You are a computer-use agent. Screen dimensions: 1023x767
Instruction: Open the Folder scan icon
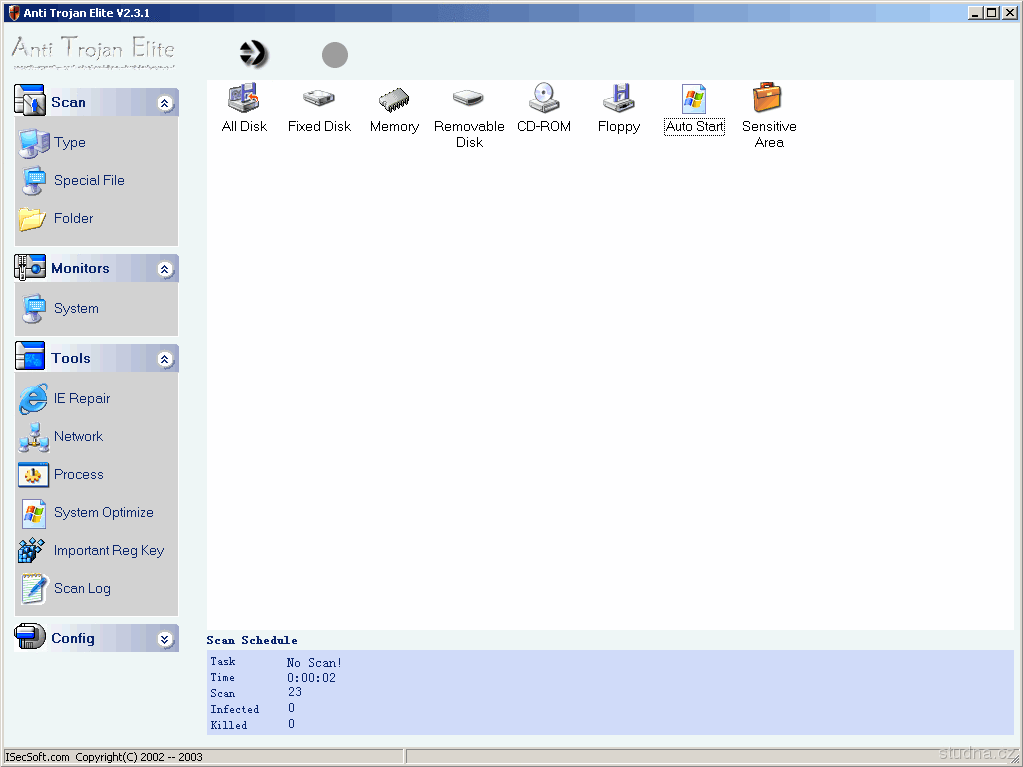(32, 219)
